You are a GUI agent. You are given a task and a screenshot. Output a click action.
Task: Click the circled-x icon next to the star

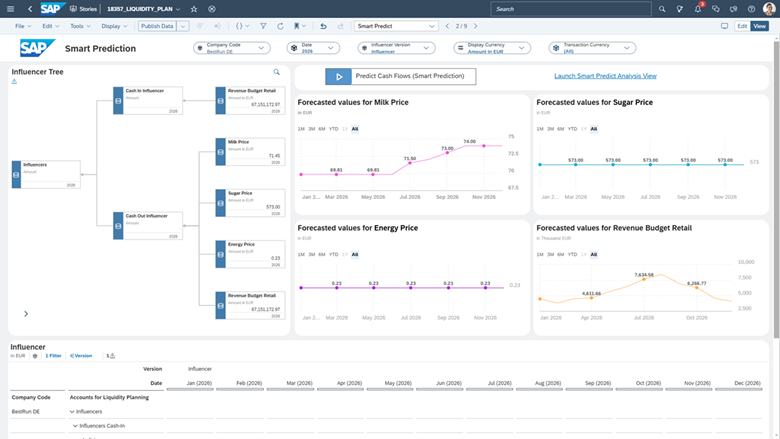(x=212, y=9)
